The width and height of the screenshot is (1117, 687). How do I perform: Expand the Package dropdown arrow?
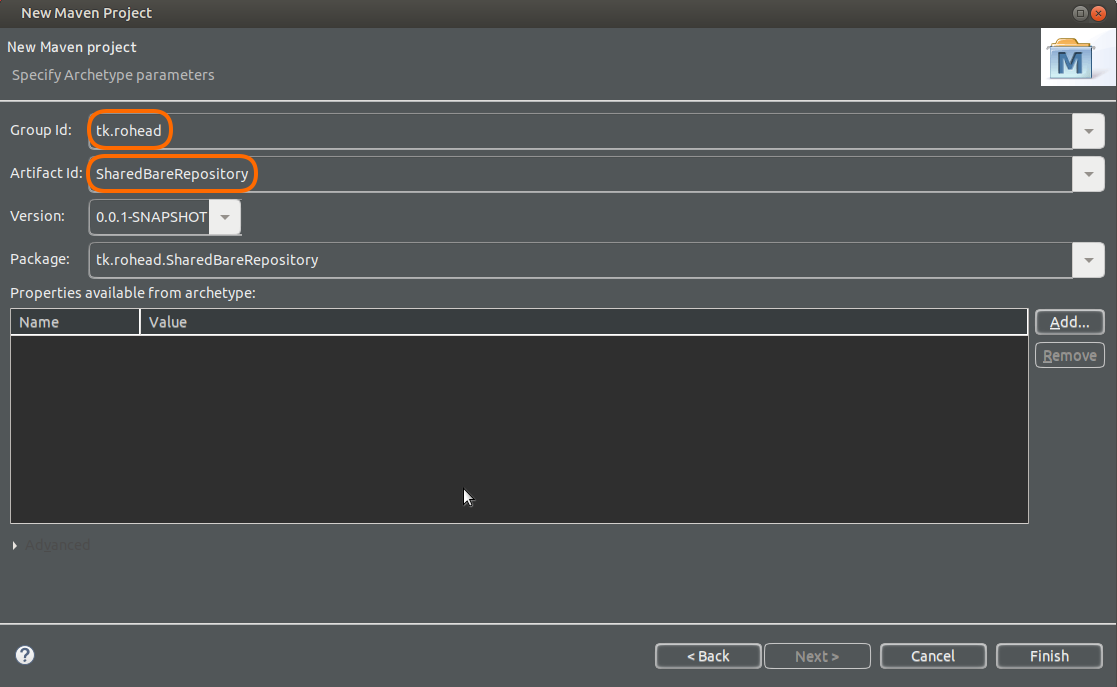(1088, 260)
